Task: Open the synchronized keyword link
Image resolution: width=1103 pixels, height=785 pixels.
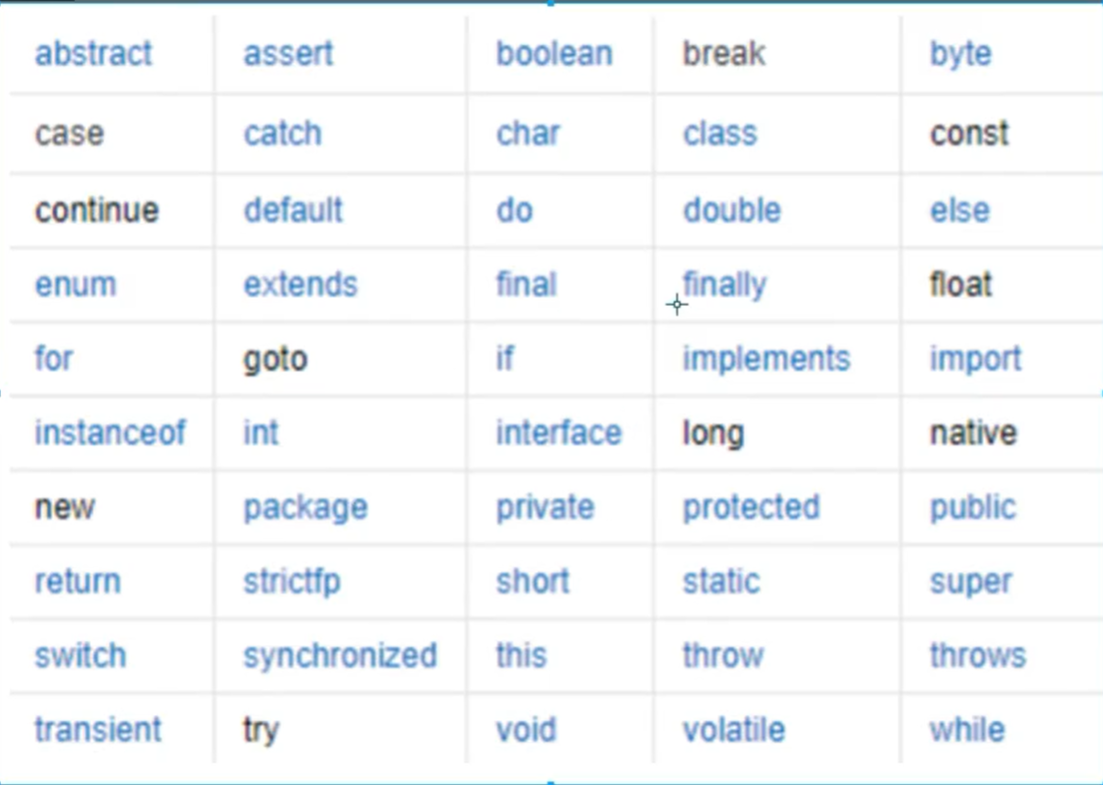Action: tap(340, 656)
